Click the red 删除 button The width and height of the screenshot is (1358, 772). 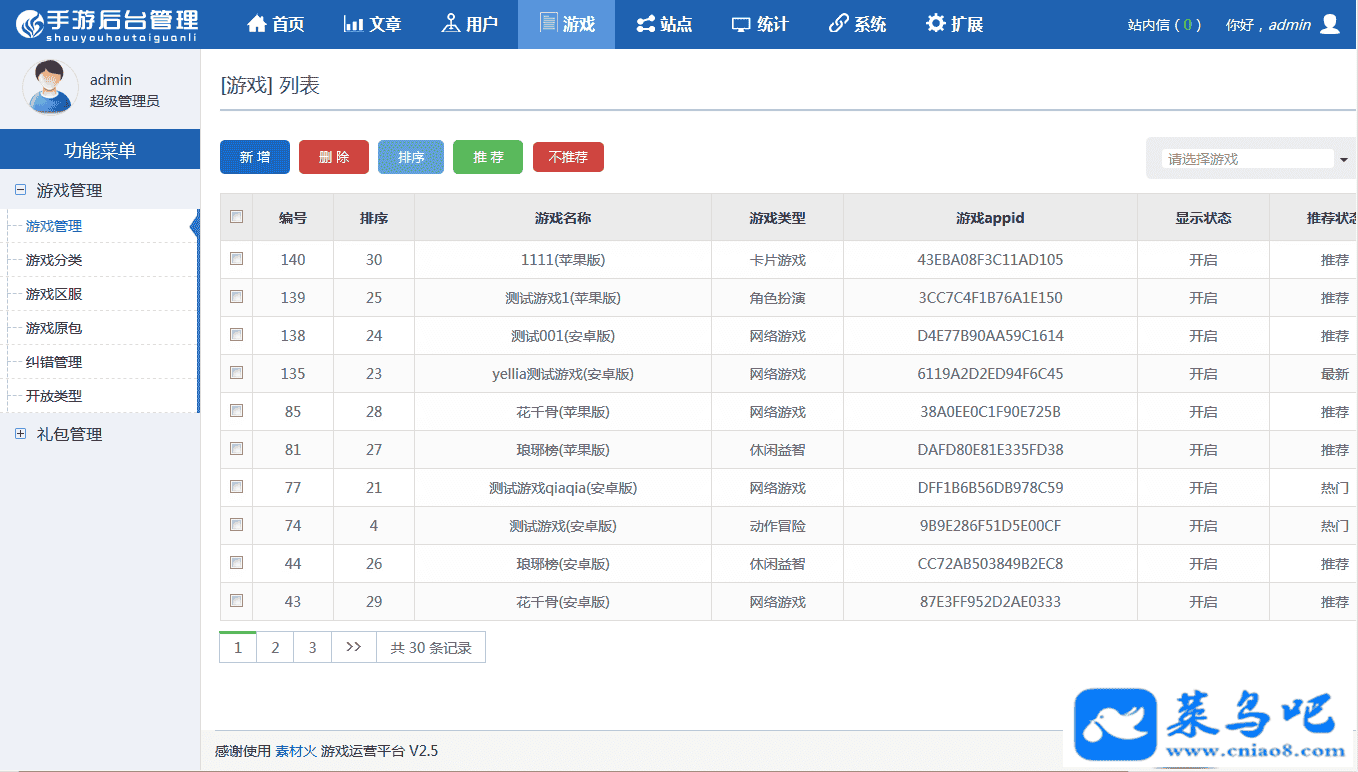[334, 157]
